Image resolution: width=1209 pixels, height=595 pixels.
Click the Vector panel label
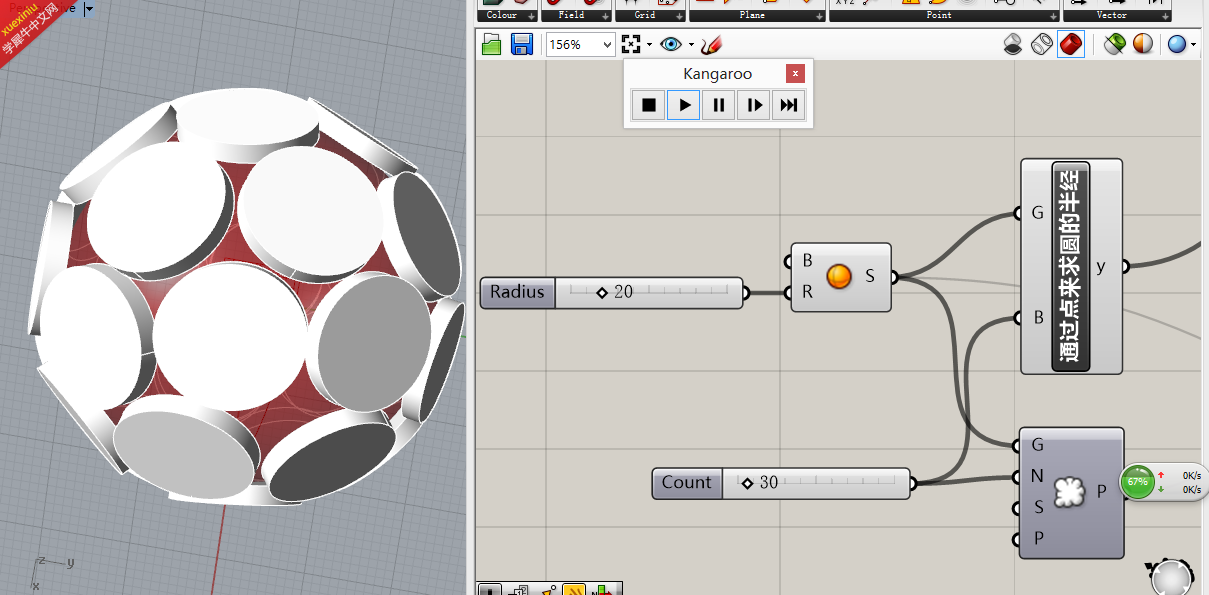coord(1112,15)
